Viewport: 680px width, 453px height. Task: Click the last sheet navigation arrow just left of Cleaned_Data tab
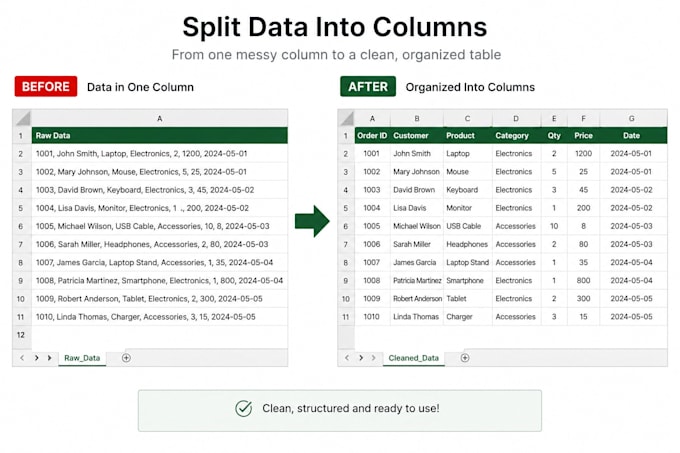374,358
